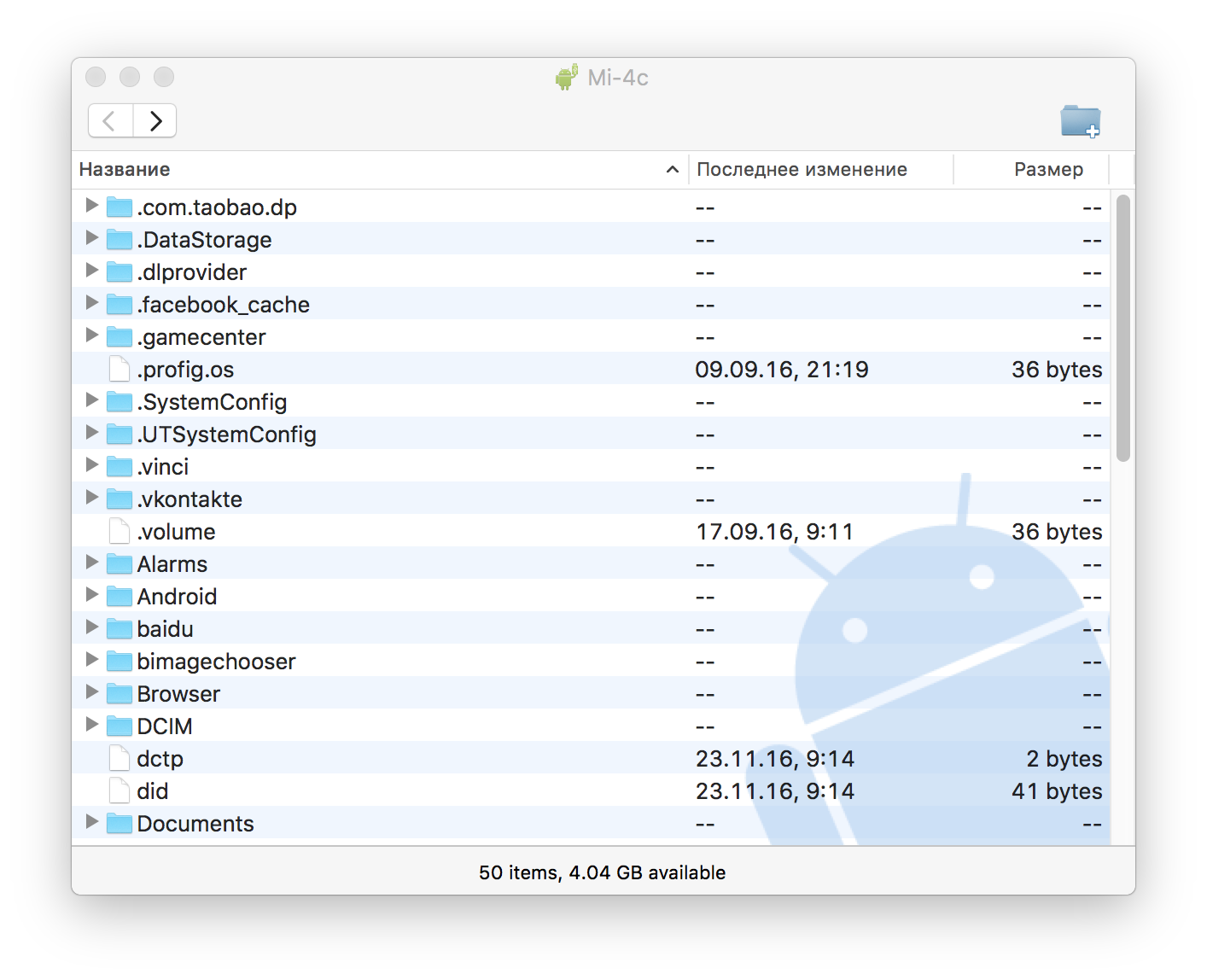
Task: Close the Mi-4c window
Action: 96,77
